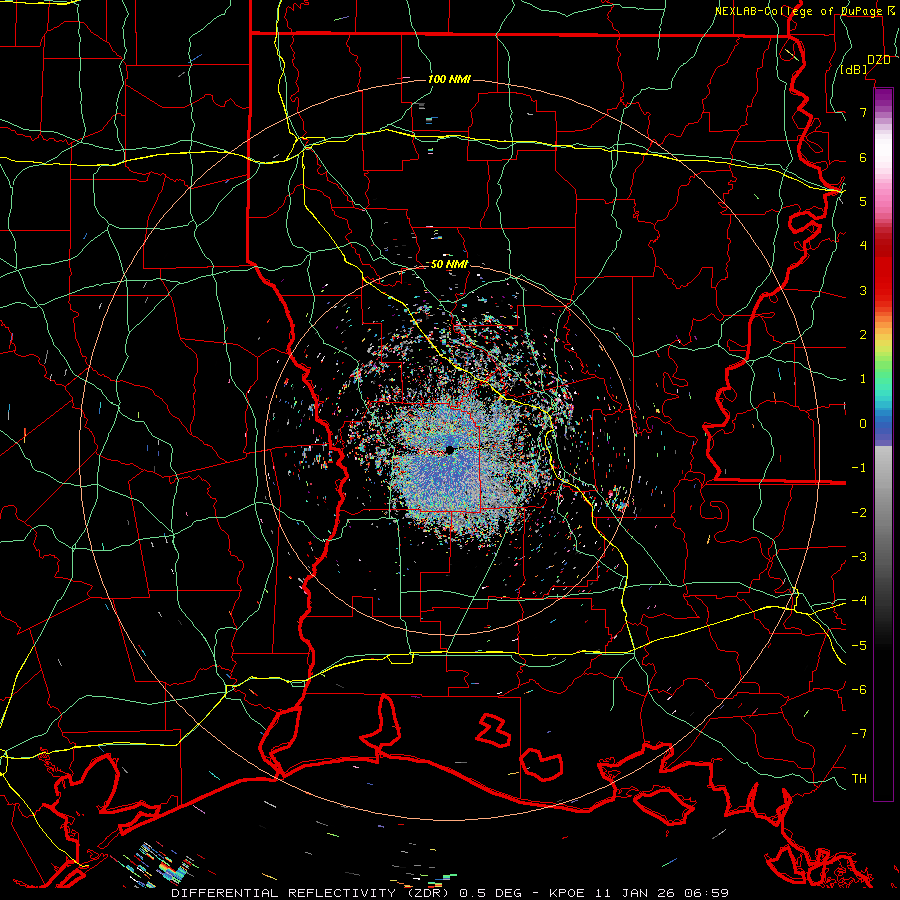Click the "6" tick label on color scale
Screen dimensions: 900x900
coord(863,157)
